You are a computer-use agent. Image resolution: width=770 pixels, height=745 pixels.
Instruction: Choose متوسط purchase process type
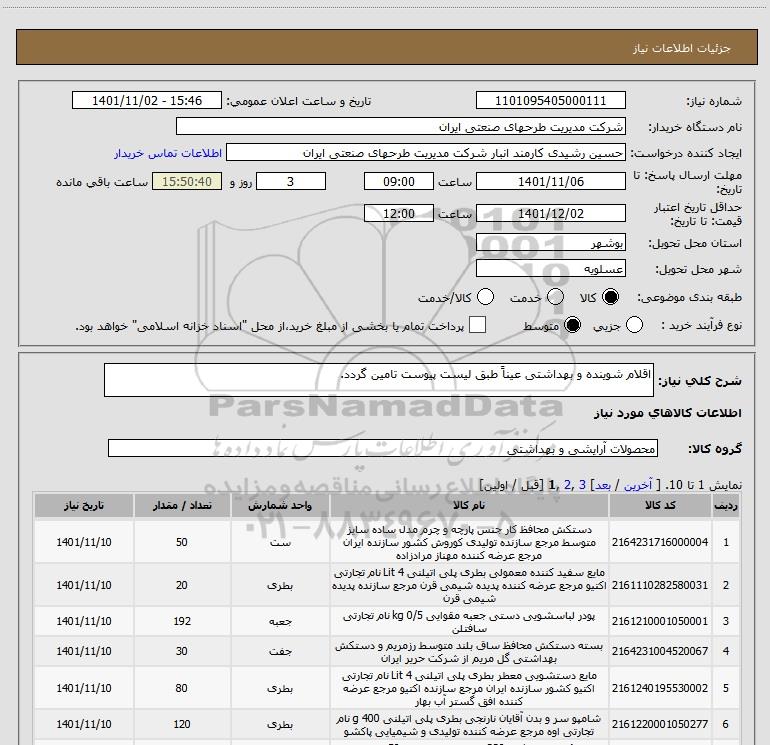572,325
